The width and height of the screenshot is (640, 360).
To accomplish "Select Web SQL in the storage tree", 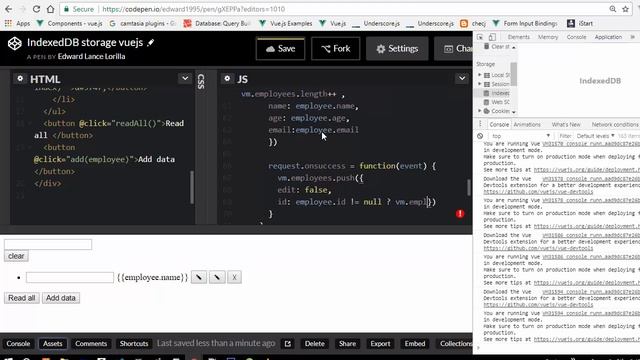I will [496, 102].
